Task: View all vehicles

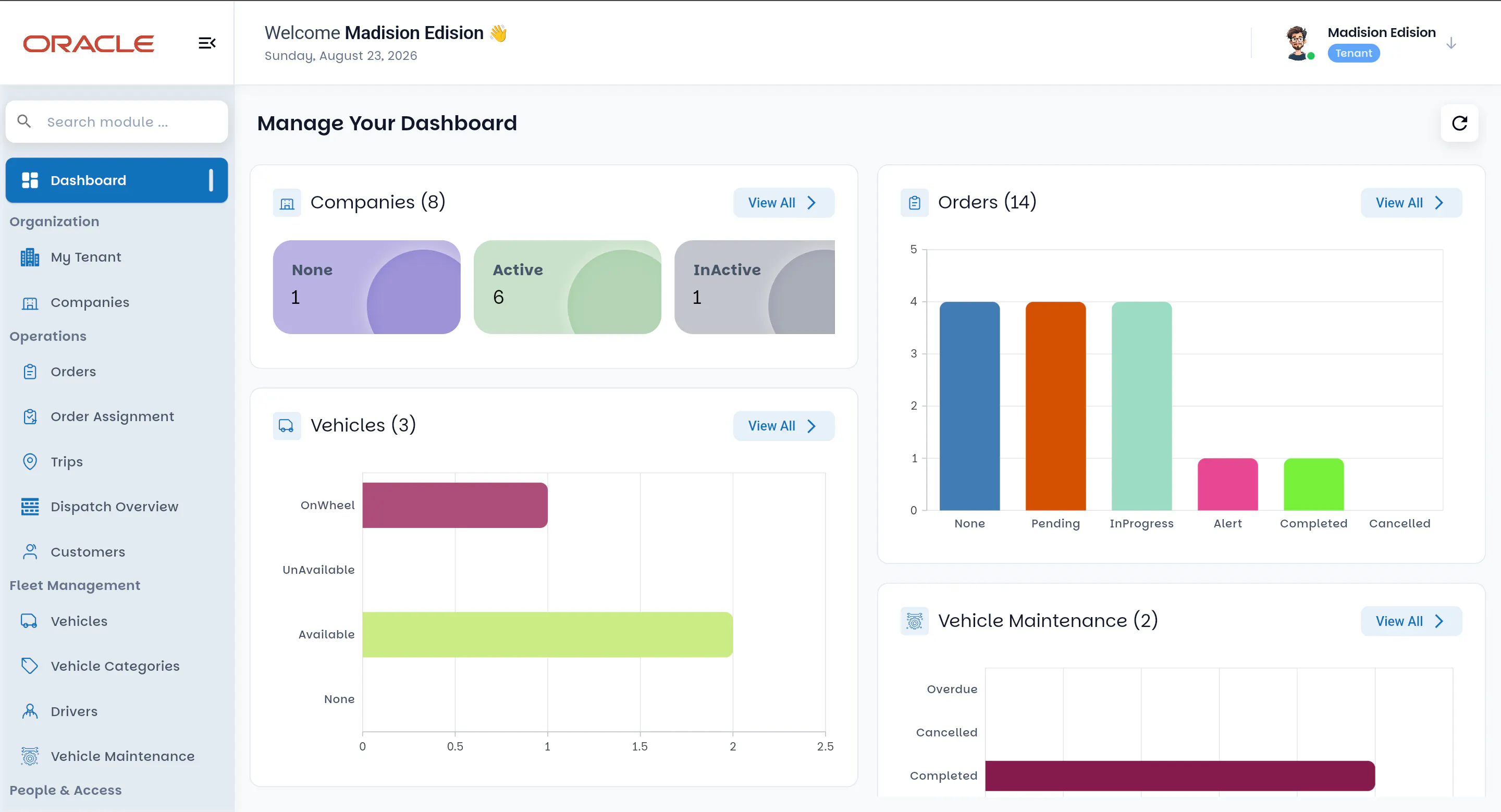Action: (783, 426)
